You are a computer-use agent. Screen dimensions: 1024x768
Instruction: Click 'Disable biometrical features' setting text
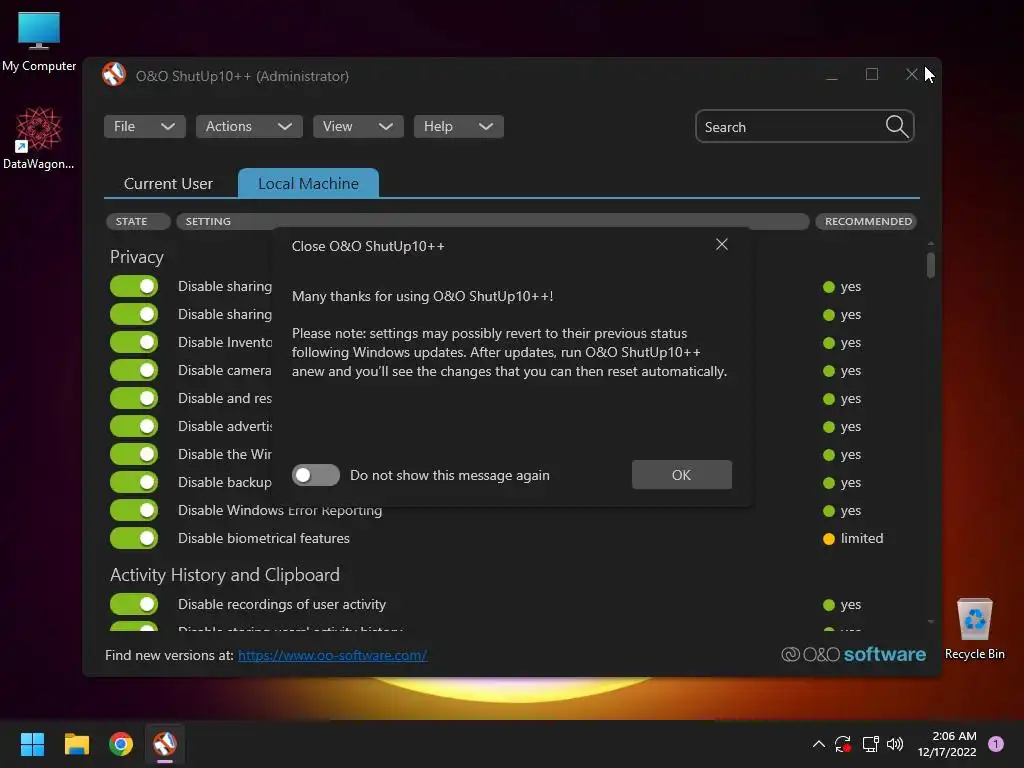point(264,538)
